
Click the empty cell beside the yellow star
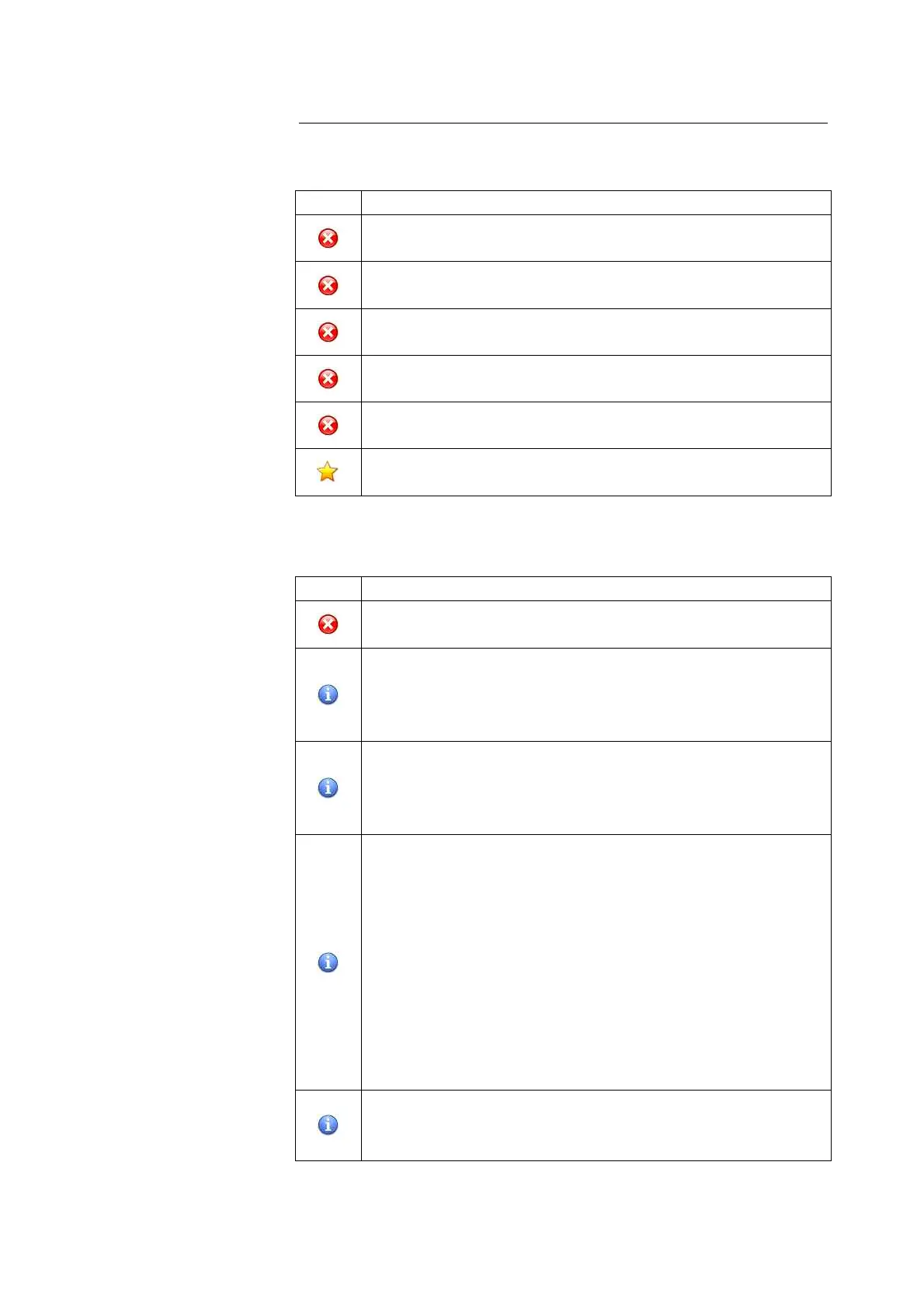pos(596,472)
